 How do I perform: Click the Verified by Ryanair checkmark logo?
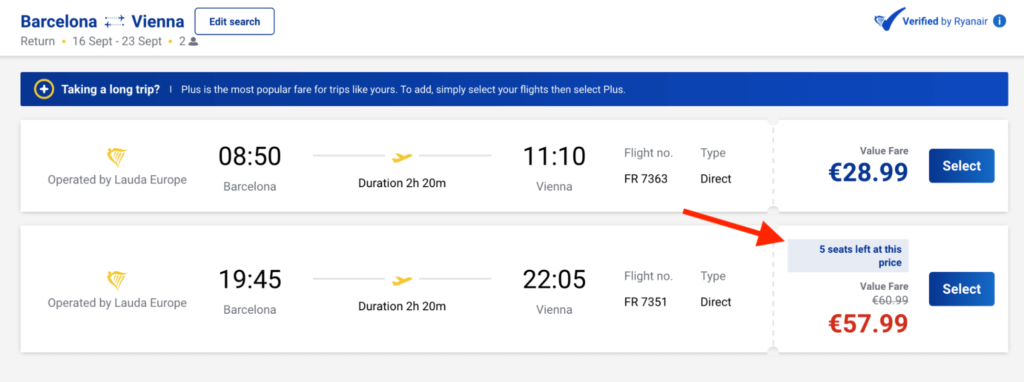(889, 20)
